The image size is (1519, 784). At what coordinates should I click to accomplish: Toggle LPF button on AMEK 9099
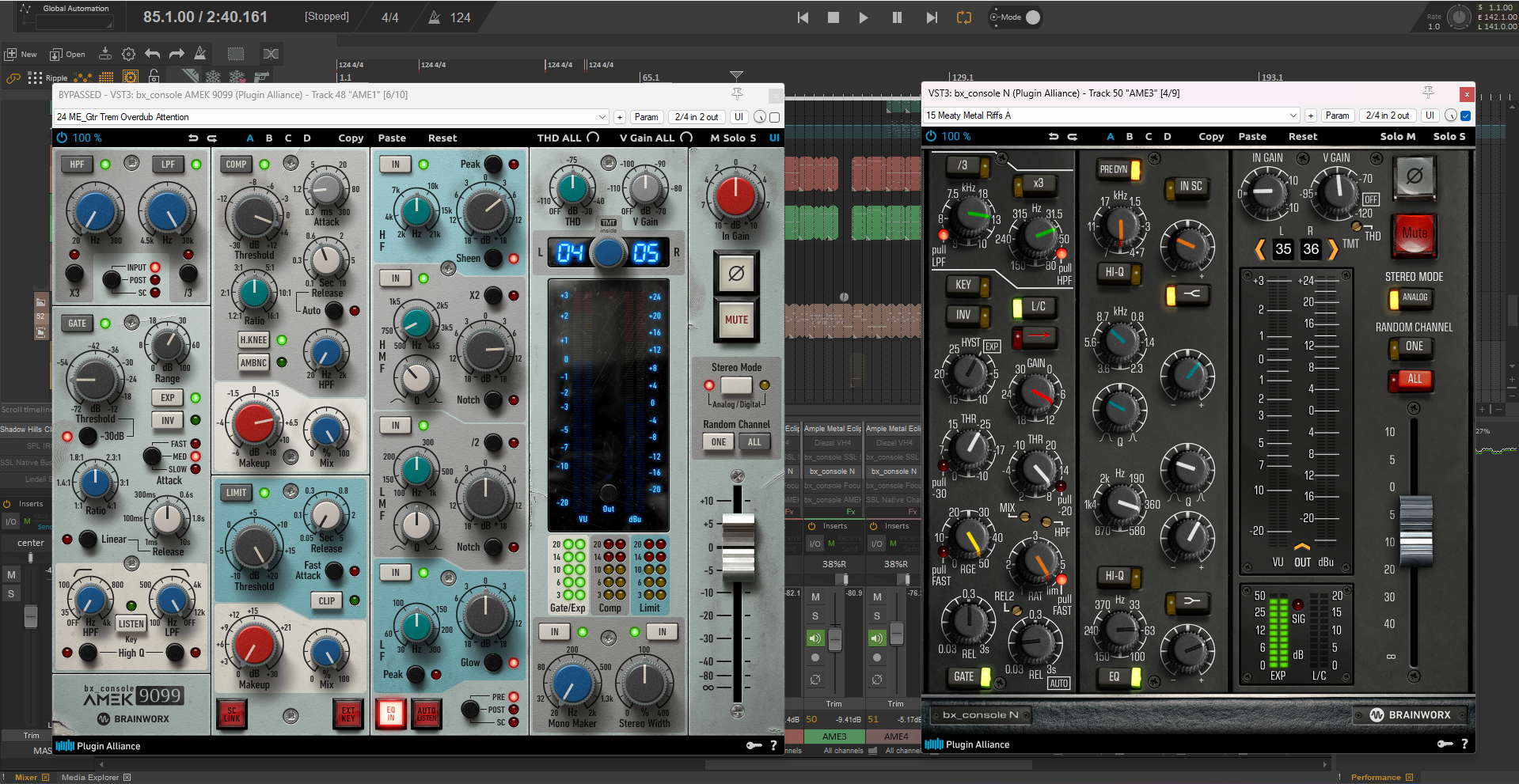click(169, 165)
